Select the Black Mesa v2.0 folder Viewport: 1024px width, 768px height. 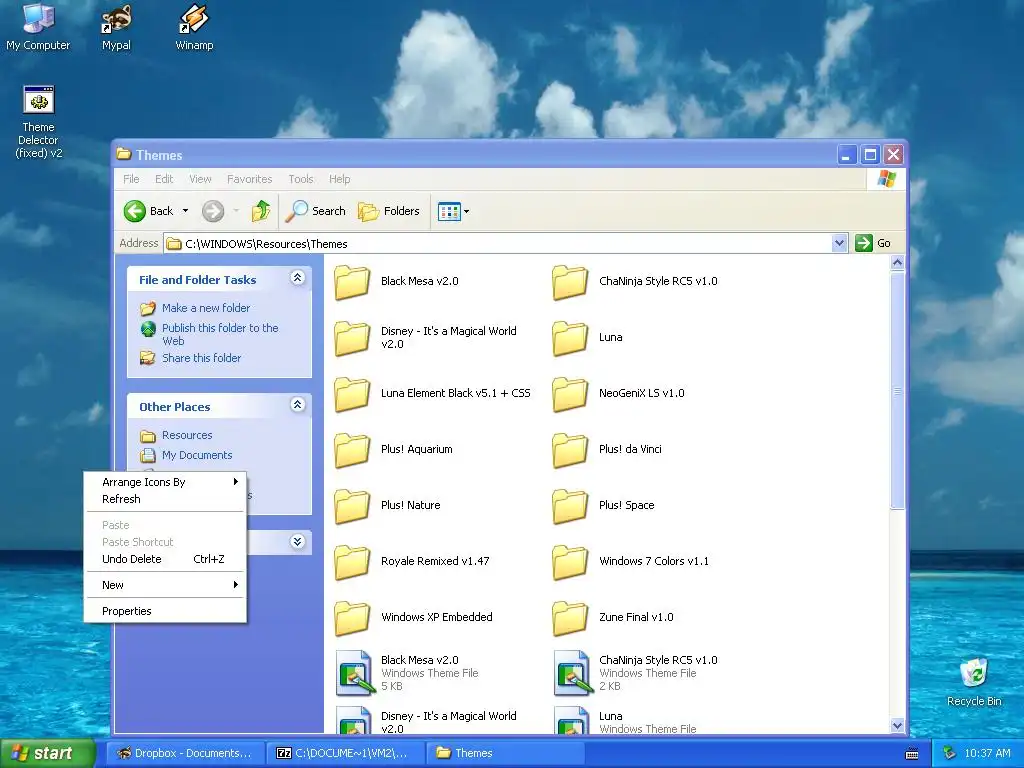(396, 281)
